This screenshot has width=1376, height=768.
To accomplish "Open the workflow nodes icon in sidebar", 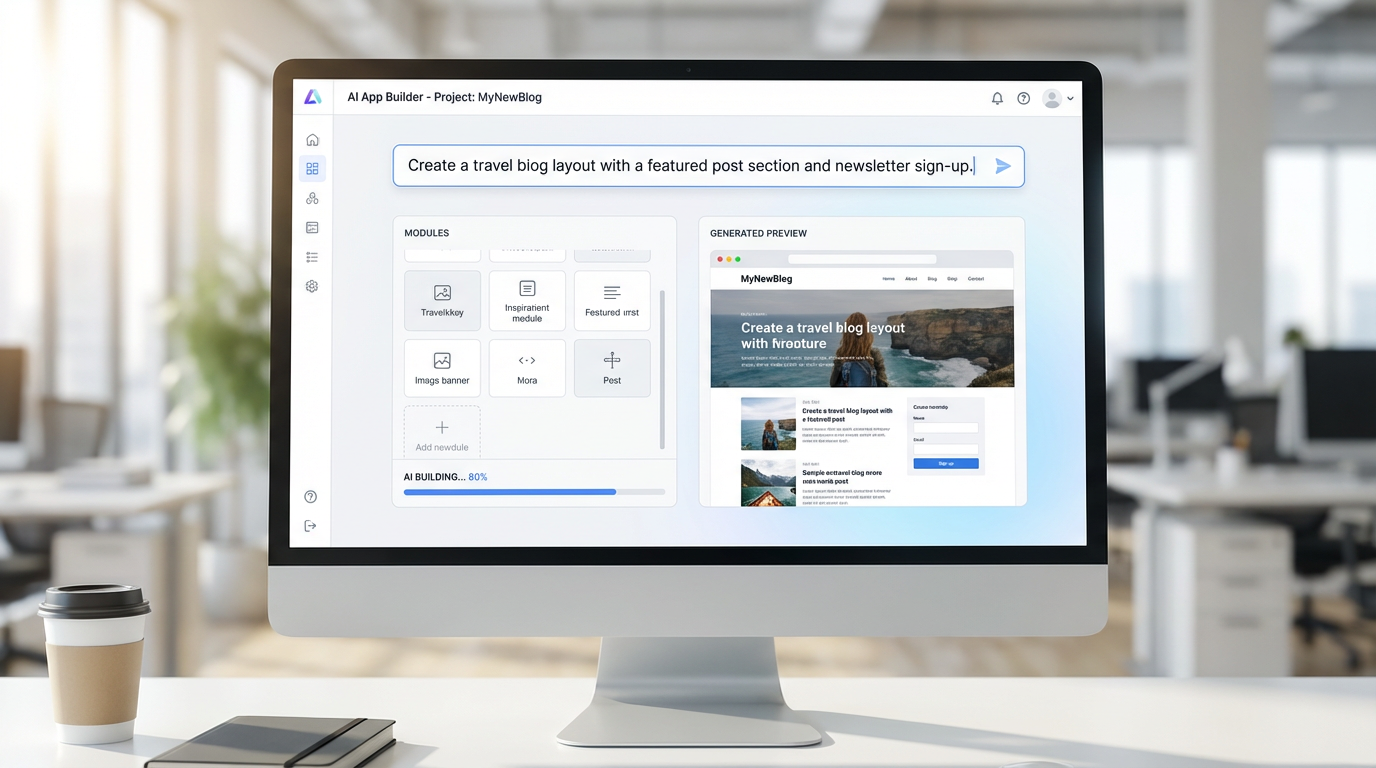I will click(x=312, y=197).
